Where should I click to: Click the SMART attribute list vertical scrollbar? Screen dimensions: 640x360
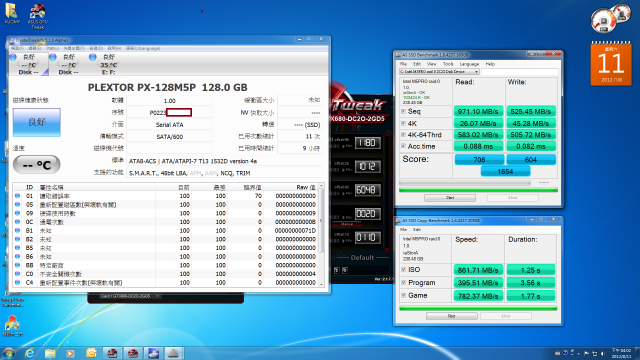click(x=321, y=235)
